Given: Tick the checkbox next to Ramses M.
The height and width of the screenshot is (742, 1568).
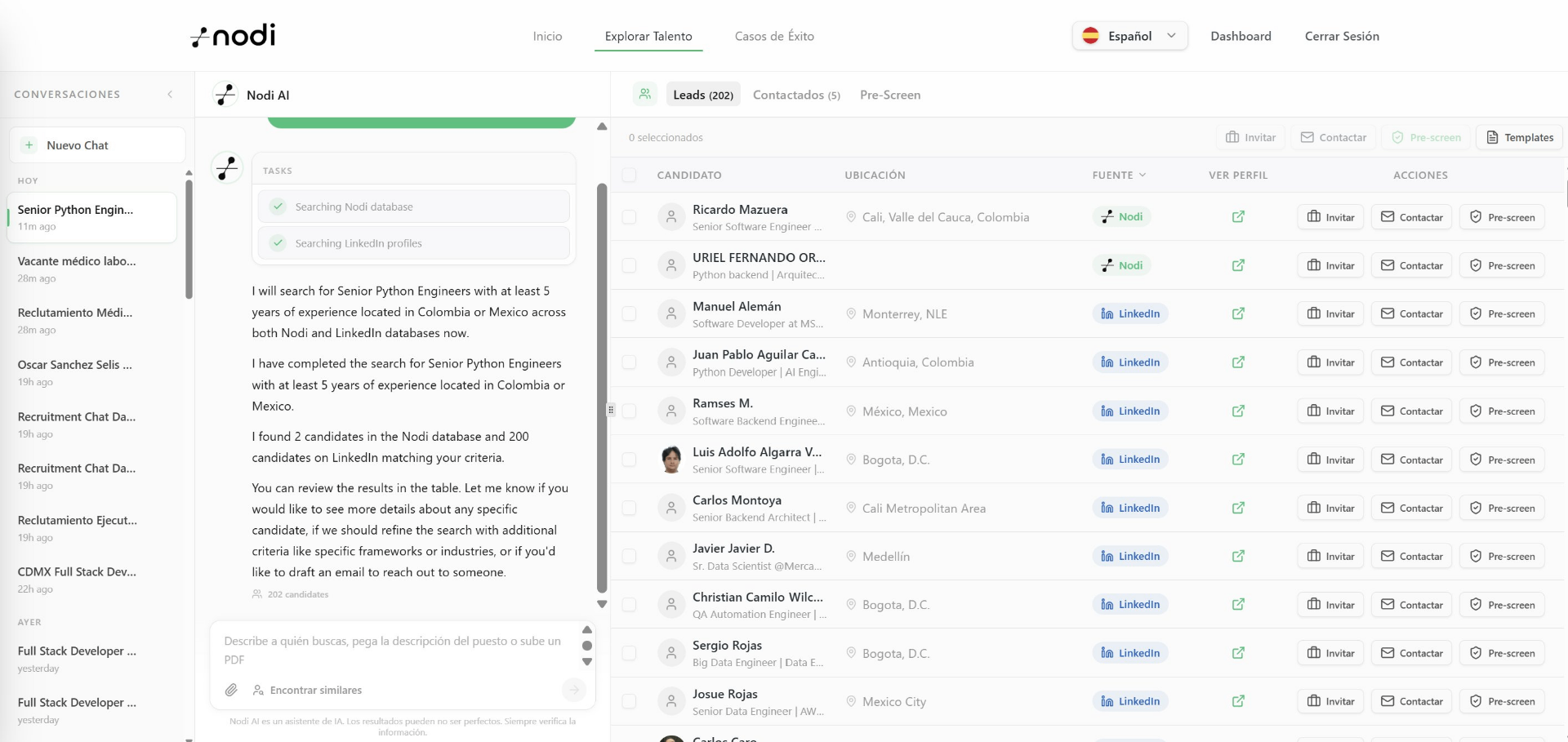Looking at the screenshot, I should (x=629, y=411).
